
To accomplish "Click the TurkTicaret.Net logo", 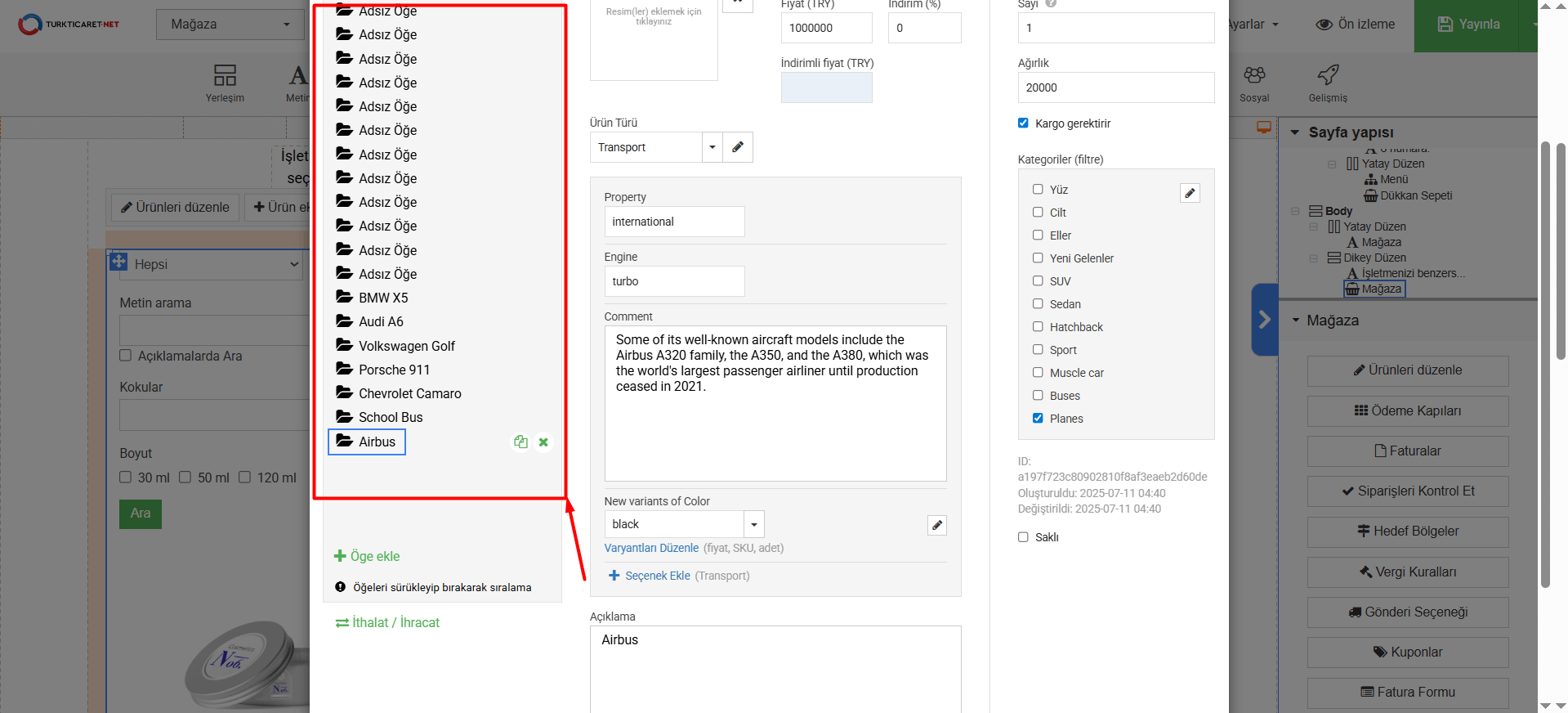I will click(x=69, y=25).
